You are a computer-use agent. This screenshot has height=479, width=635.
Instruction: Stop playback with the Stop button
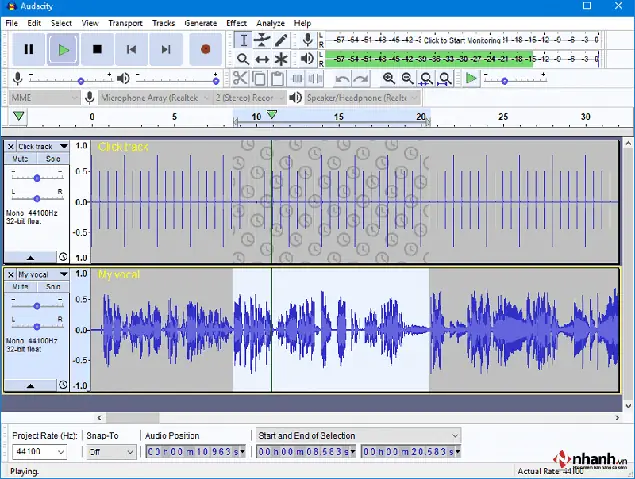coord(97,49)
